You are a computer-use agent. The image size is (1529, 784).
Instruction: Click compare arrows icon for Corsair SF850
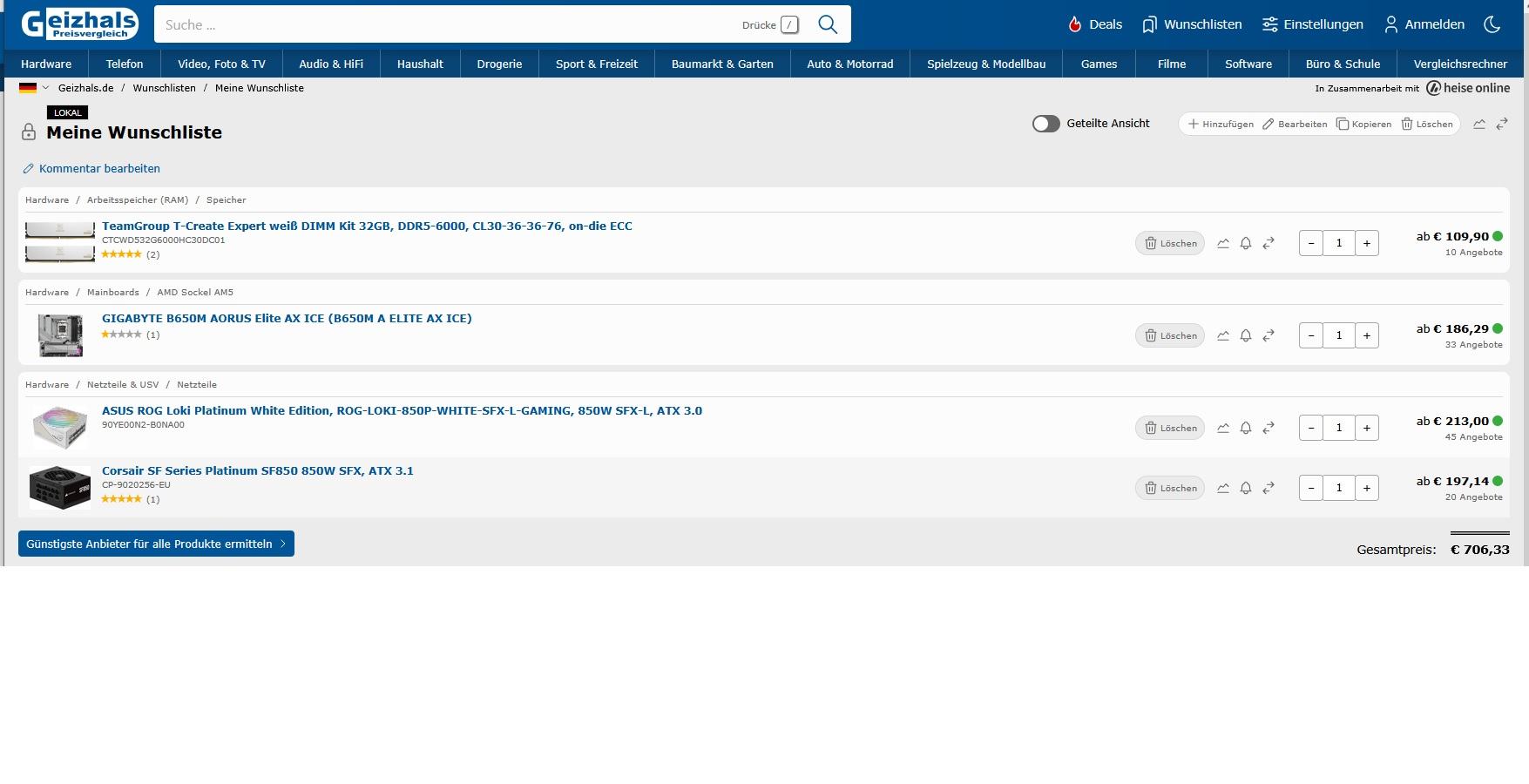1269,488
